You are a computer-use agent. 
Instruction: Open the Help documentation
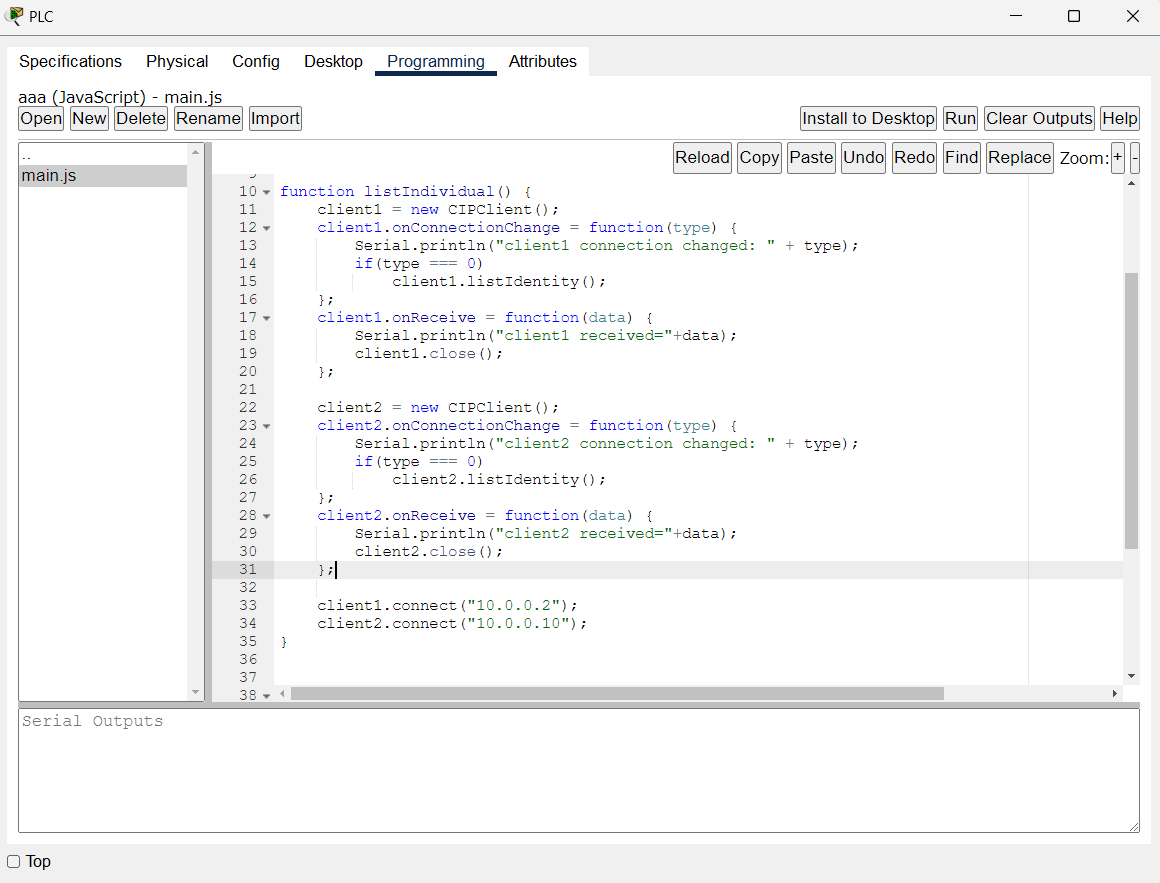pyautogui.click(x=1119, y=118)
